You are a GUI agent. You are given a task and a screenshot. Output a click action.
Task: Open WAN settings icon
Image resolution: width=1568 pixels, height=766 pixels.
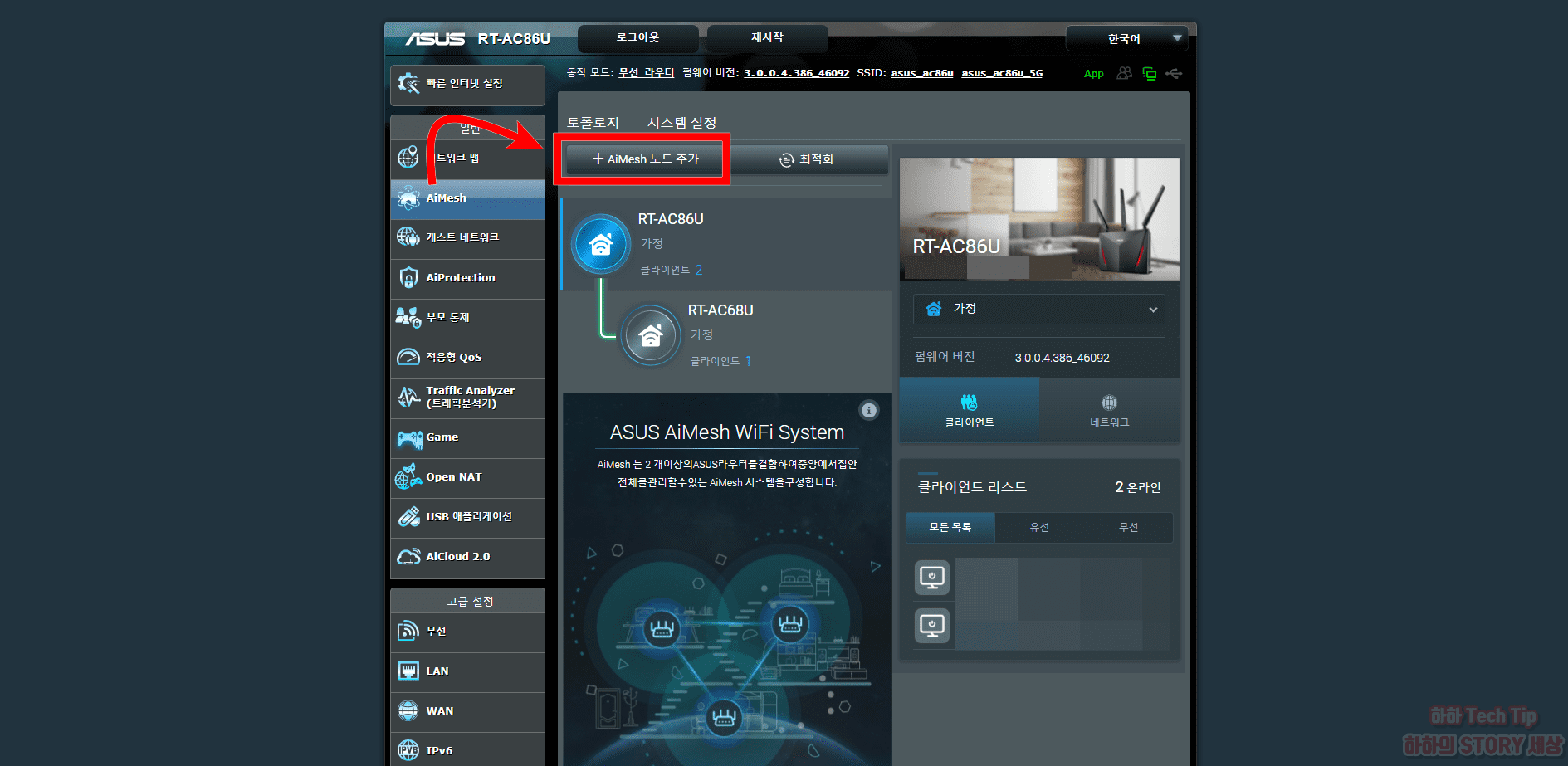[408, 710]
